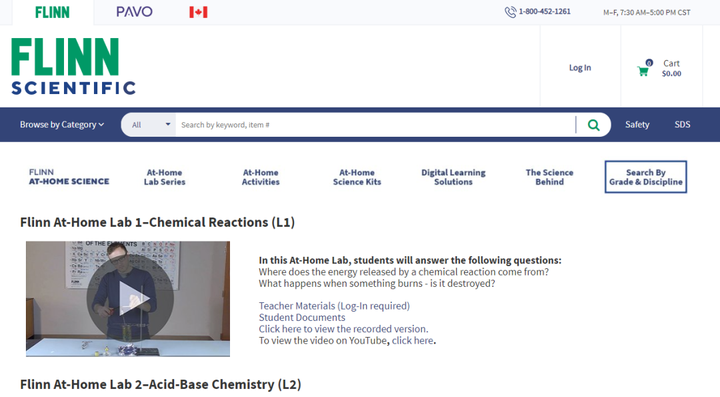
Task: Select the Canadian flag icon
Action: click(x=198, y=12)
